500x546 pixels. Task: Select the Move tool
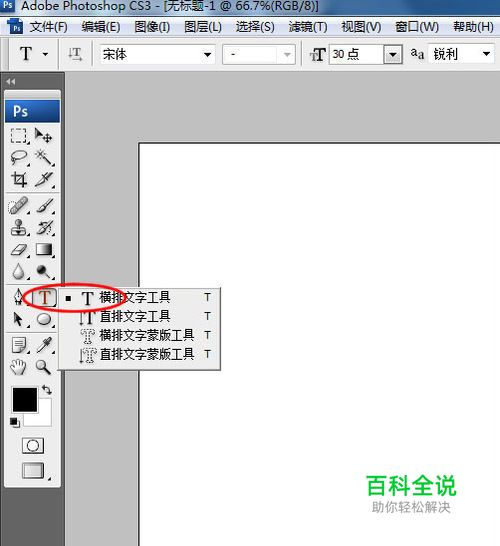point(44,136)
